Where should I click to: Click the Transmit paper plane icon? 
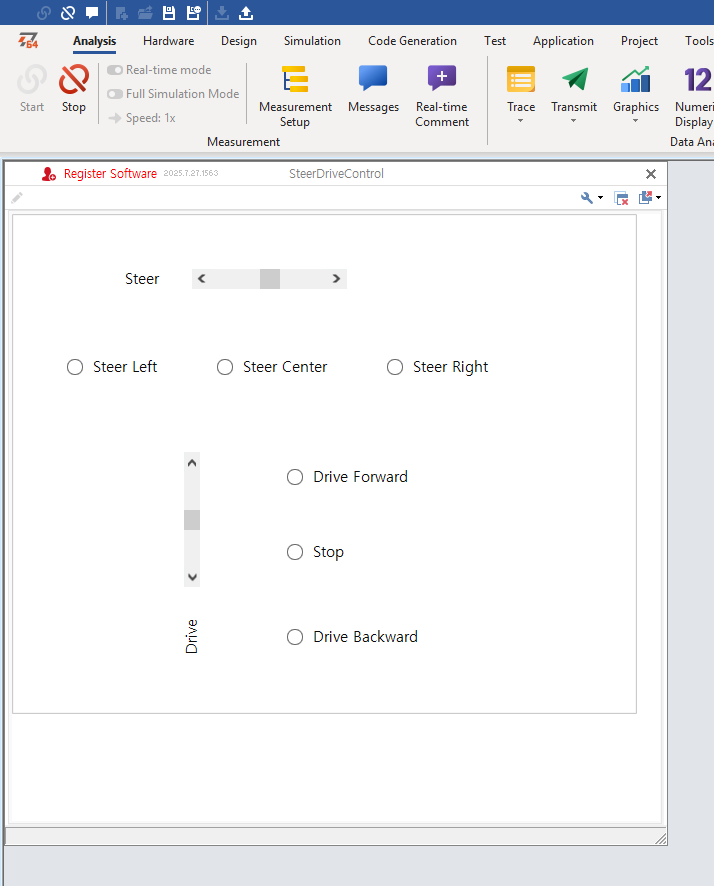[574, 79]
